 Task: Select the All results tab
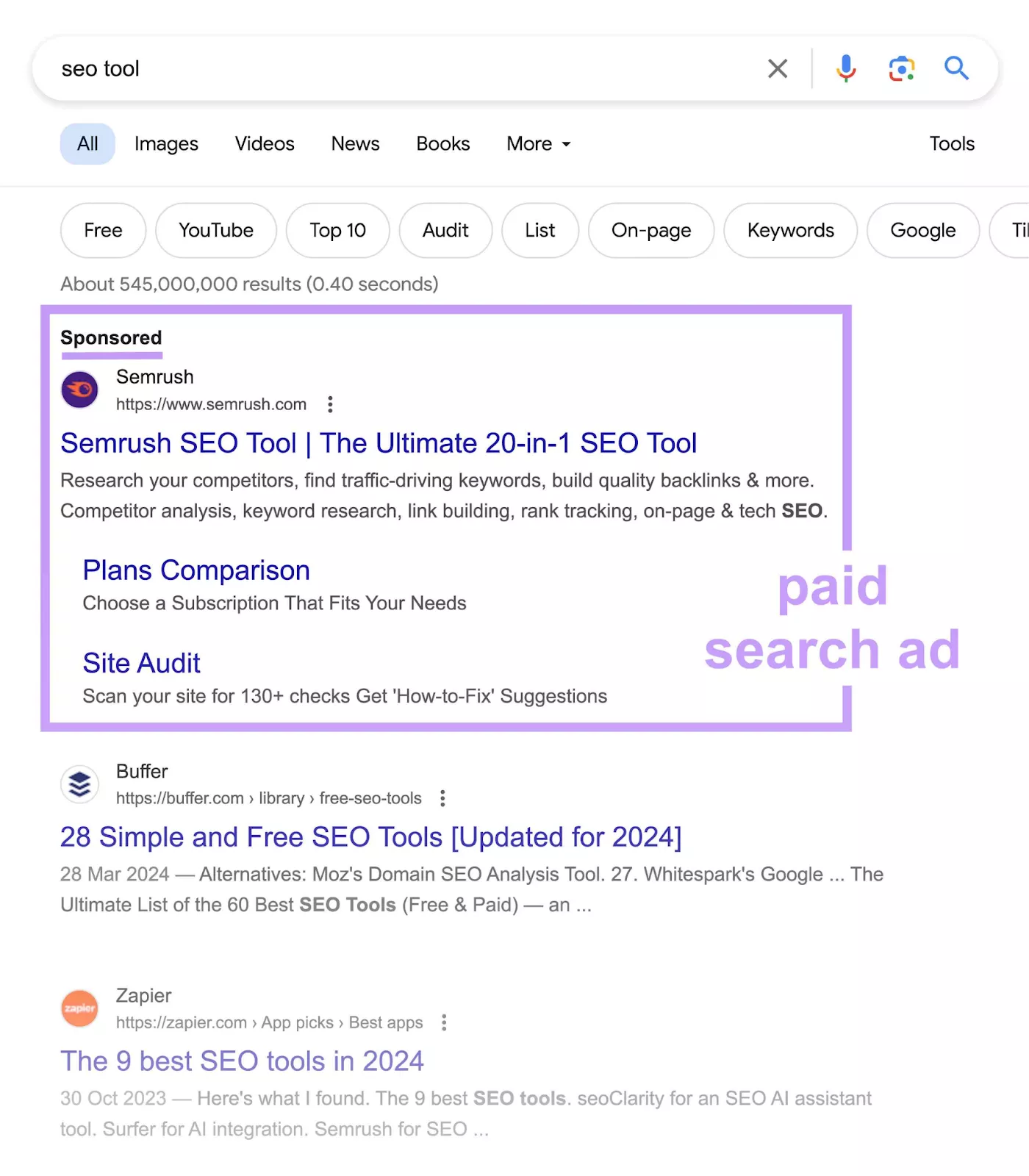coord(87,144)
